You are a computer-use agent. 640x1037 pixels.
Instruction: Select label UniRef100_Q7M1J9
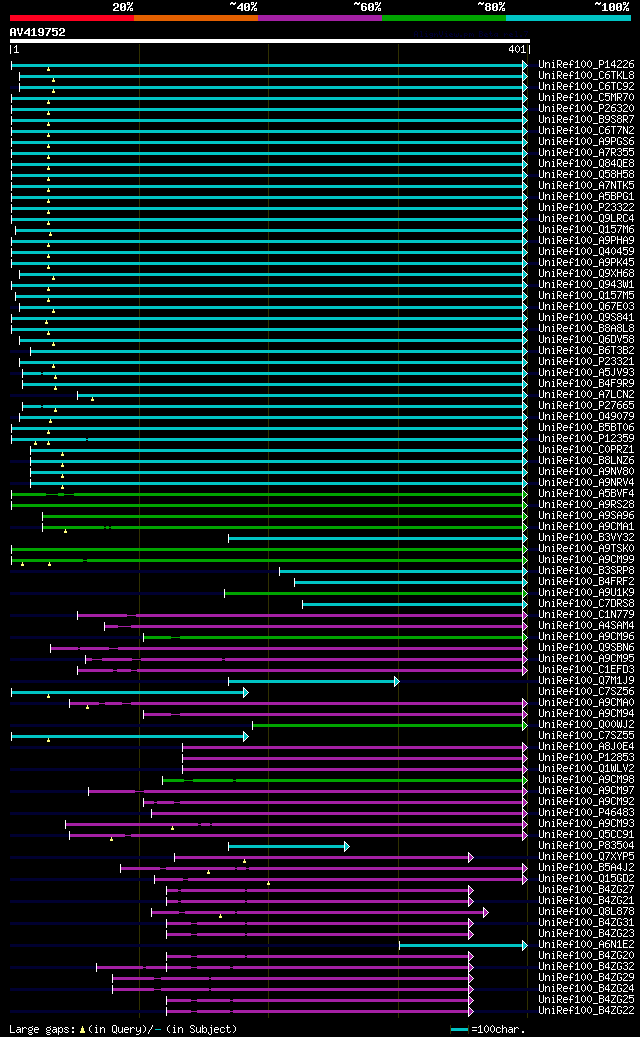(586, 680)
